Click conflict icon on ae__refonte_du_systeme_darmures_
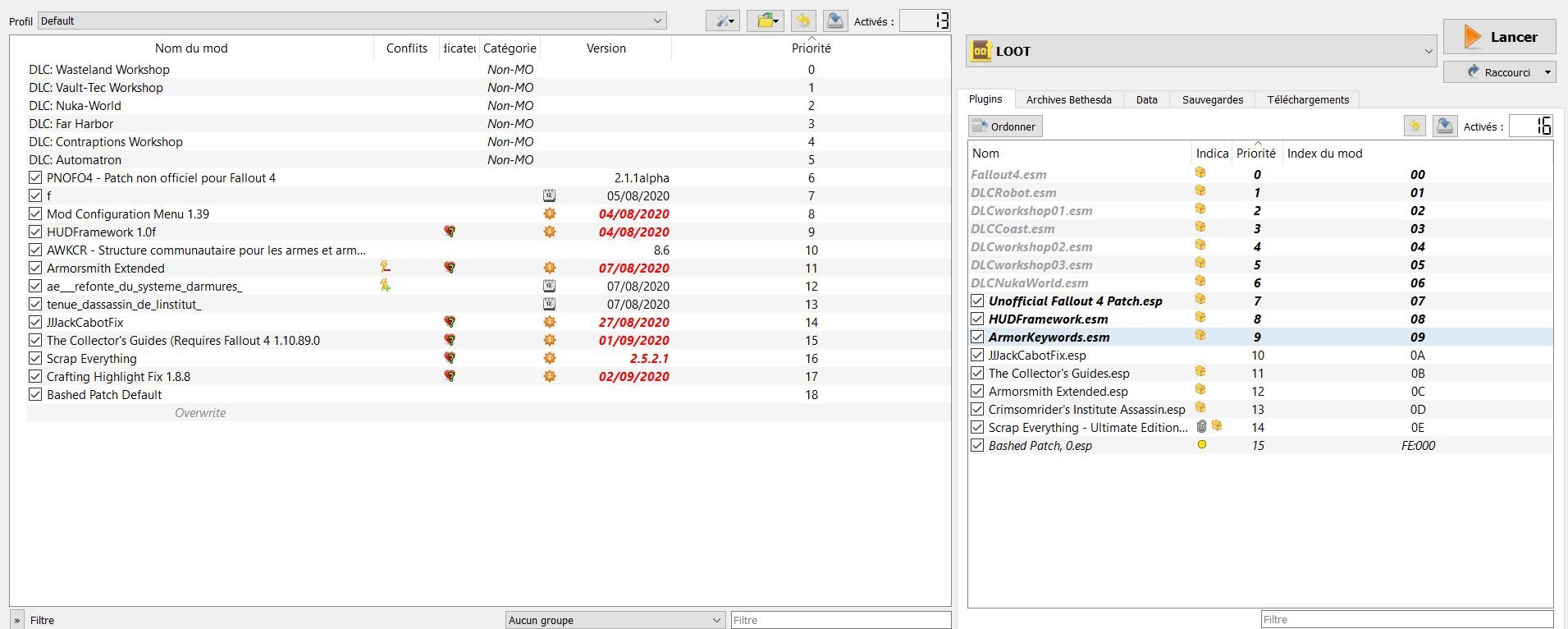The image size is (1568, 629). click(385, 286)
